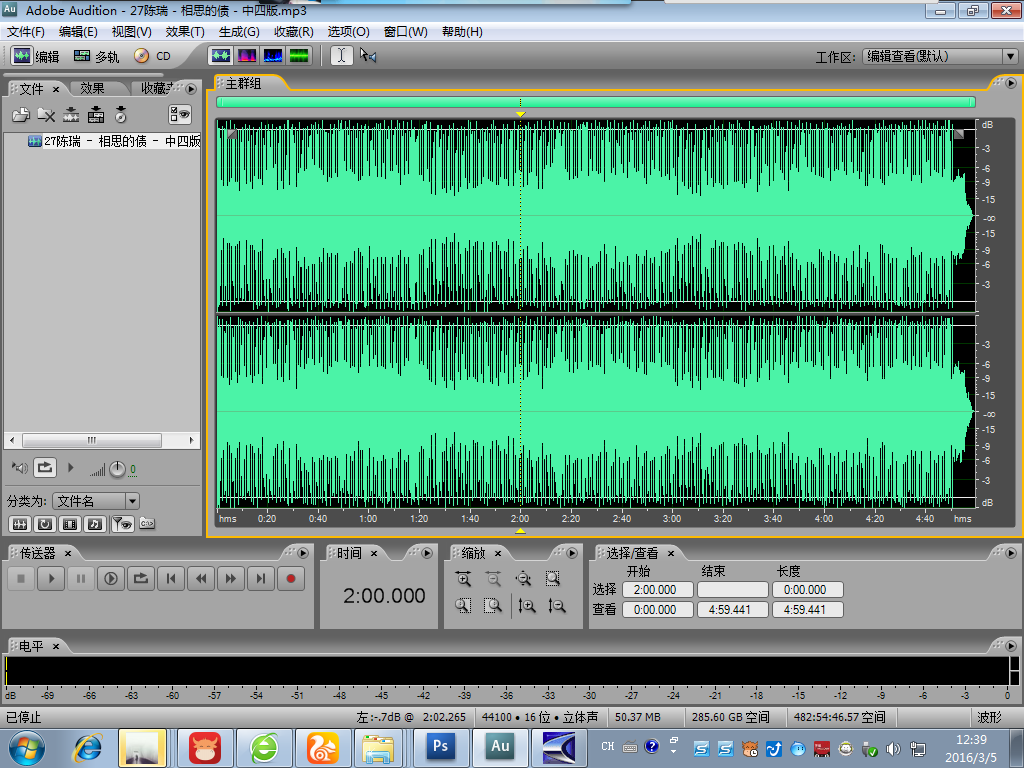Toggle loop play in Files panel preview
This screenshot has height=768, width=1024.
[44, 468]
